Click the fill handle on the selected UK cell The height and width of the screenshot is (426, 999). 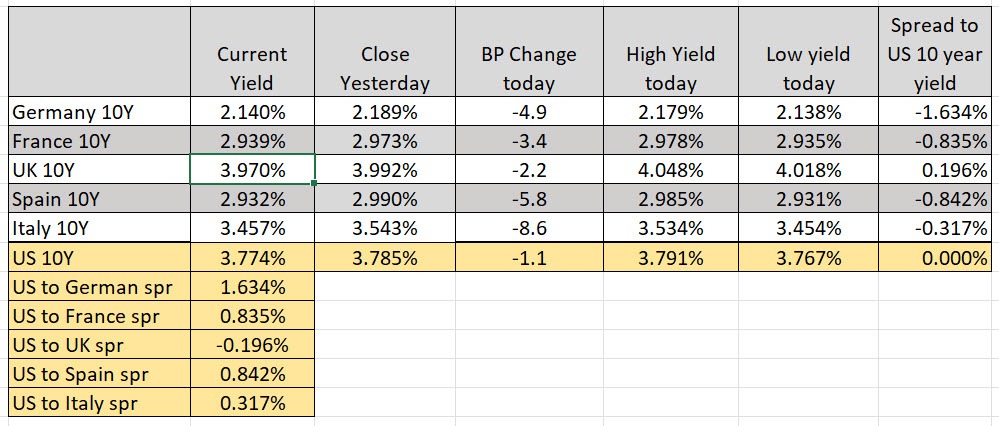[315, 184]
